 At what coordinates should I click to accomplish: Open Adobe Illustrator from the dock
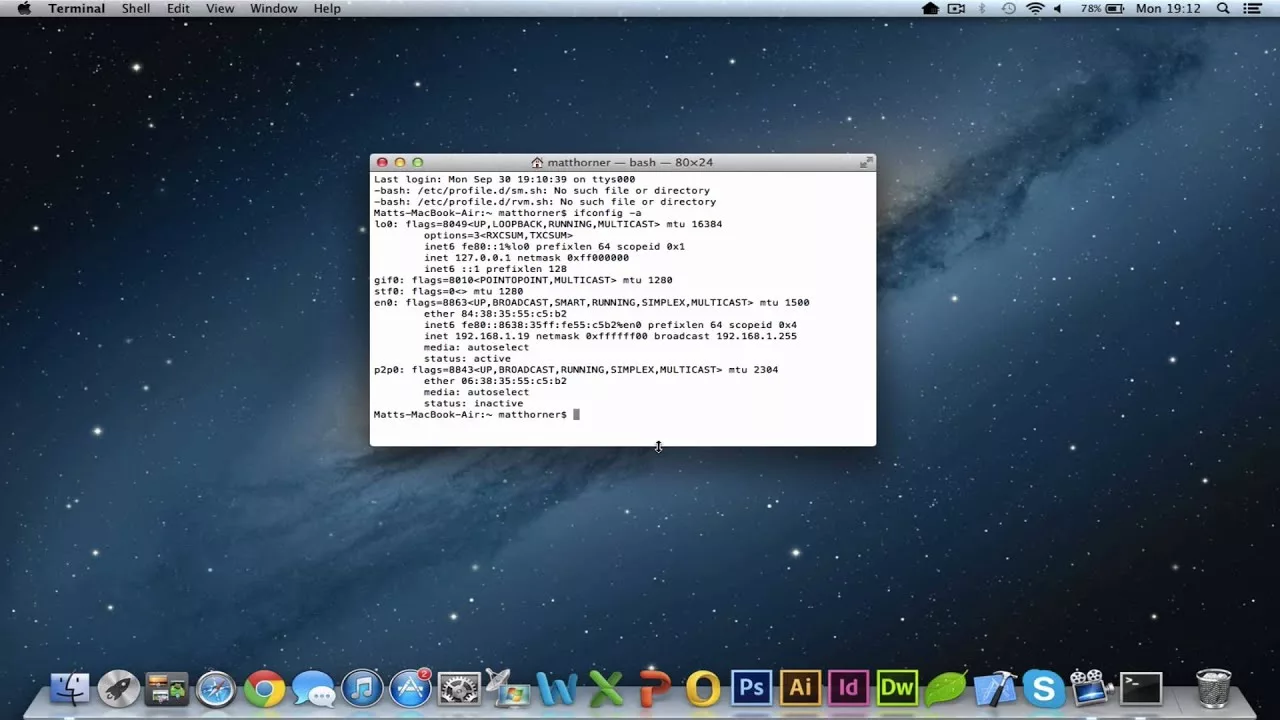800,688
